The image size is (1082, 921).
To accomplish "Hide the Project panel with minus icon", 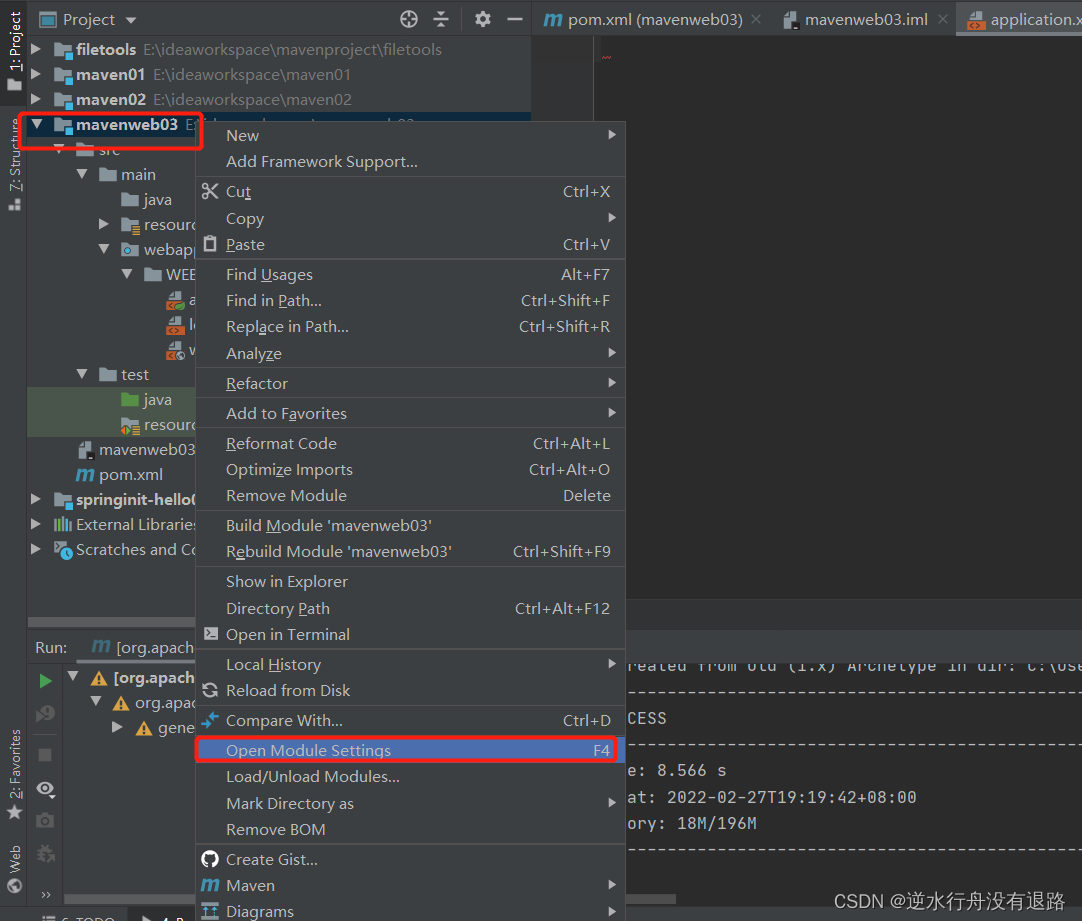I will [515, 19].
